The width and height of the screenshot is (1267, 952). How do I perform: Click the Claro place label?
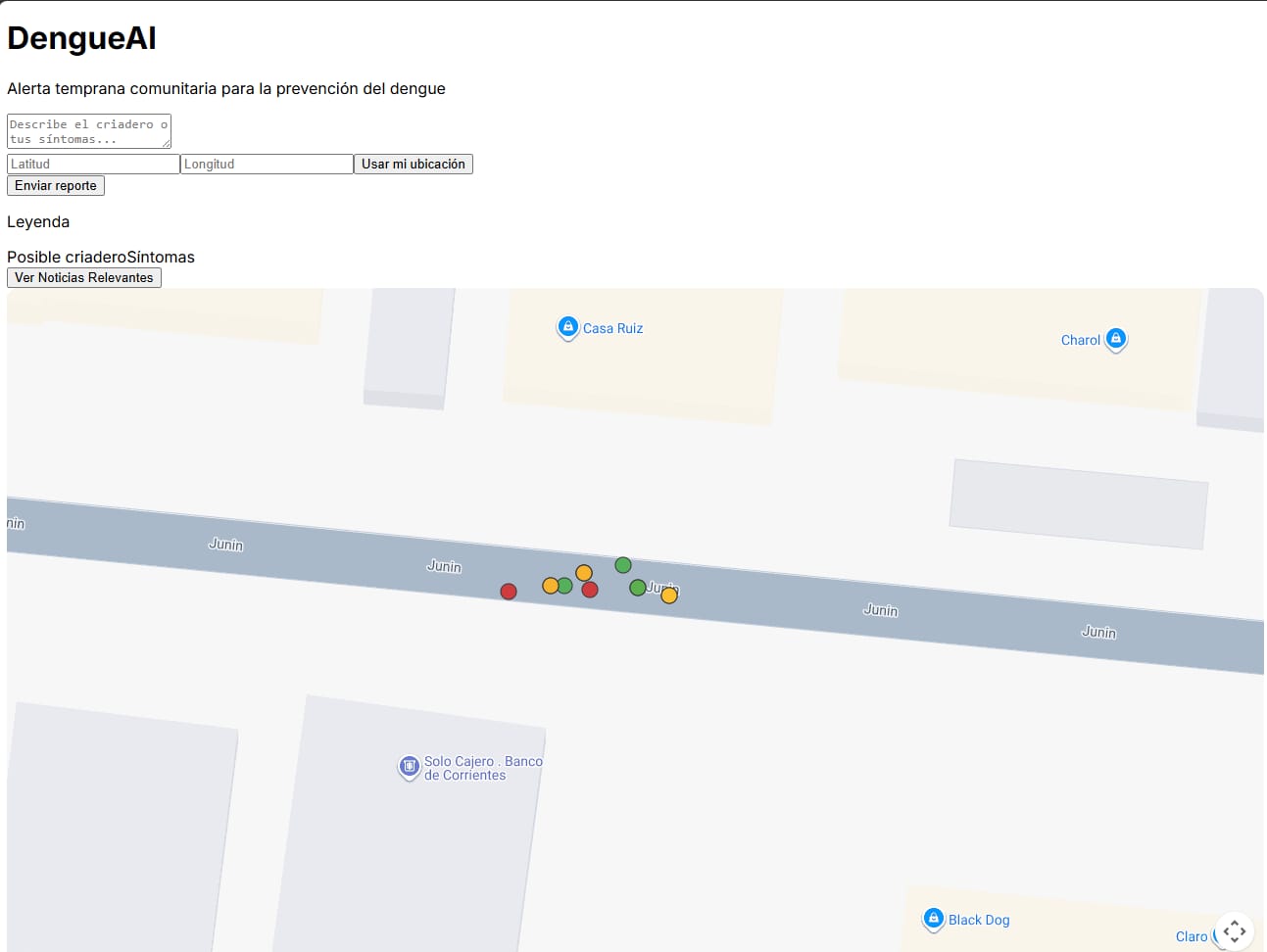pos(1191,937)
